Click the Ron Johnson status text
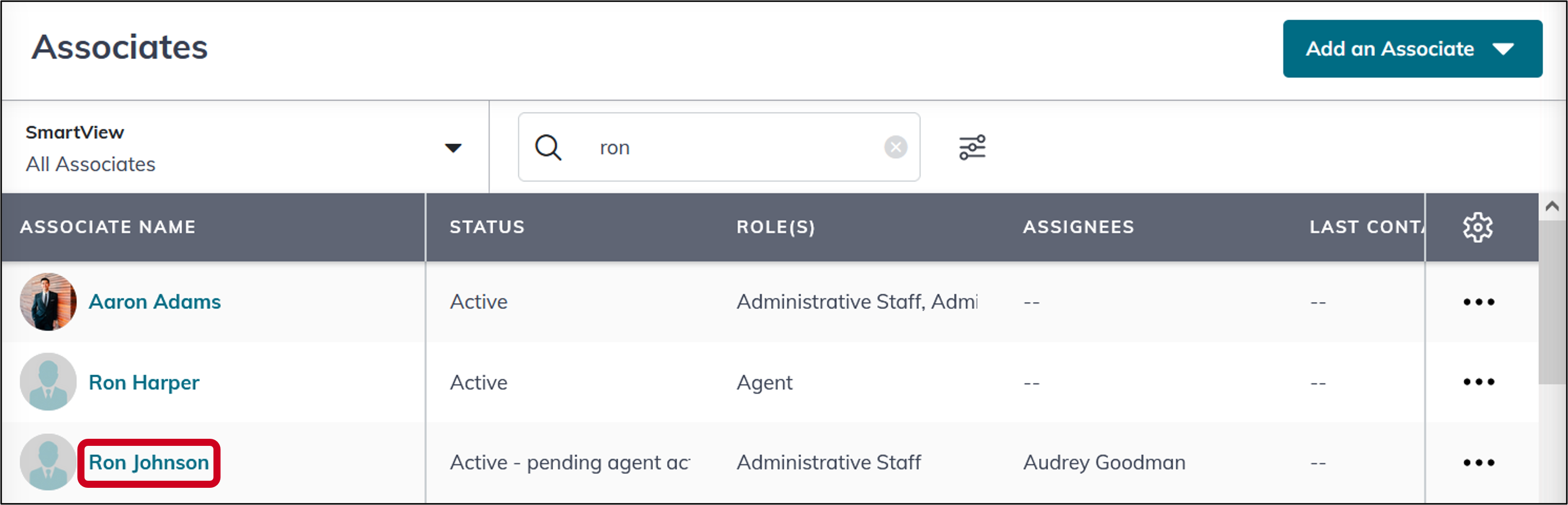 tap(569, 463)
